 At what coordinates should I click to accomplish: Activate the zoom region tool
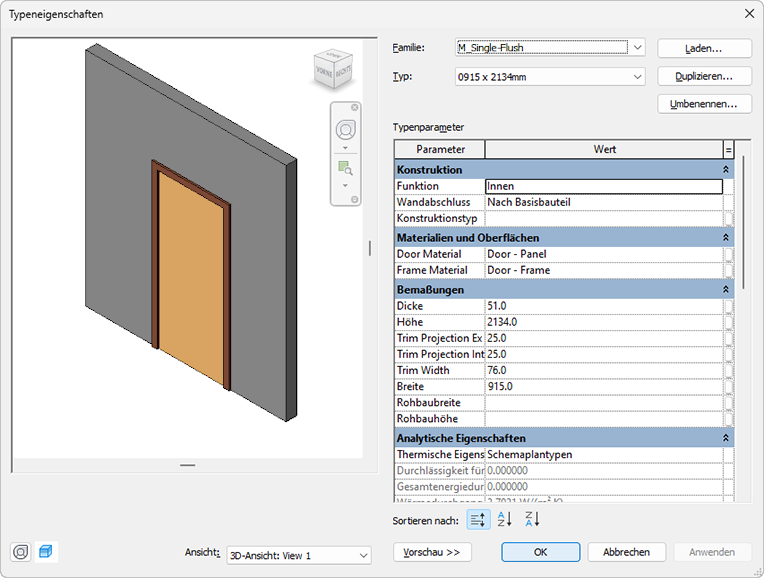point(345,169)
